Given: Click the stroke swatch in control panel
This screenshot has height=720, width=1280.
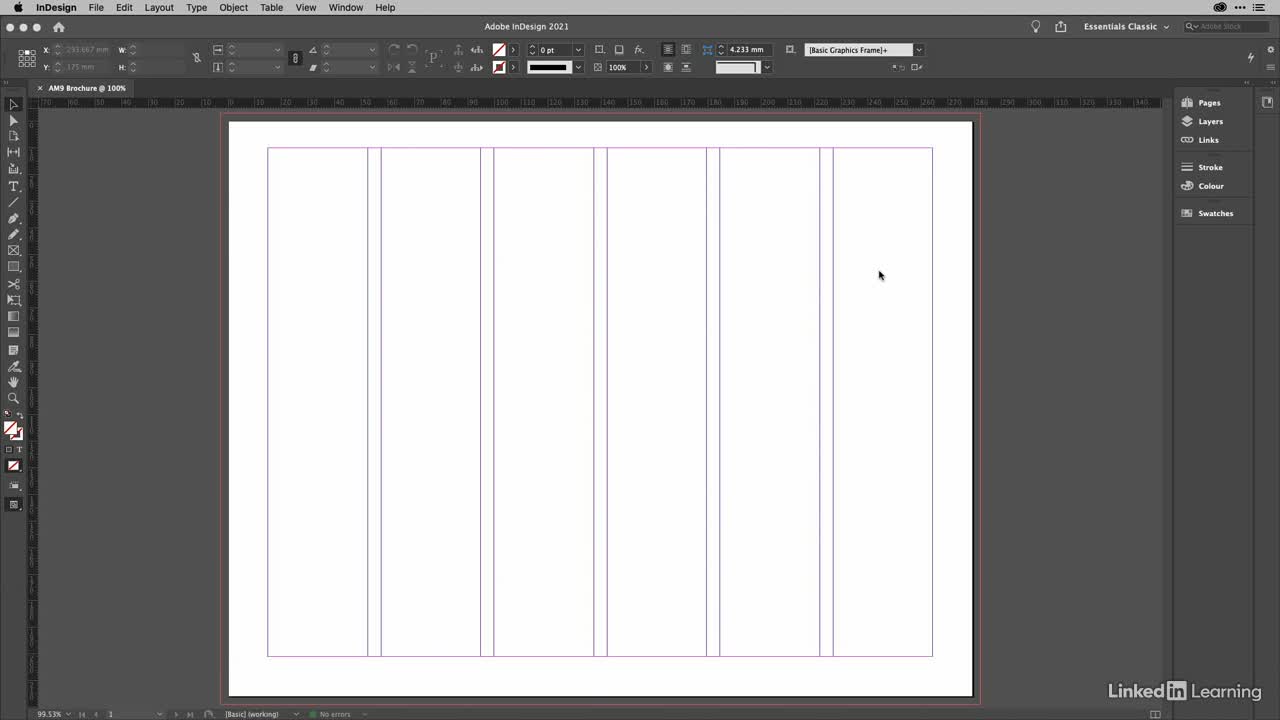Looking at the screenshot, I should click(499, 67).
